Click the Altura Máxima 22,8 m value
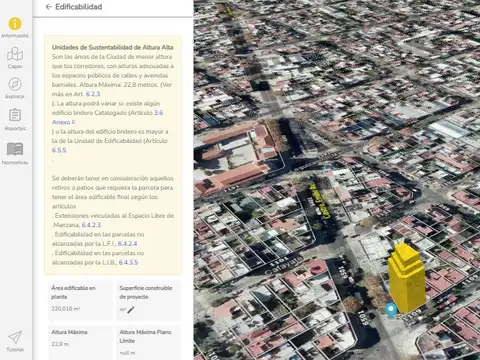Viewport: 480px width, 360px height. pos(60,344)
